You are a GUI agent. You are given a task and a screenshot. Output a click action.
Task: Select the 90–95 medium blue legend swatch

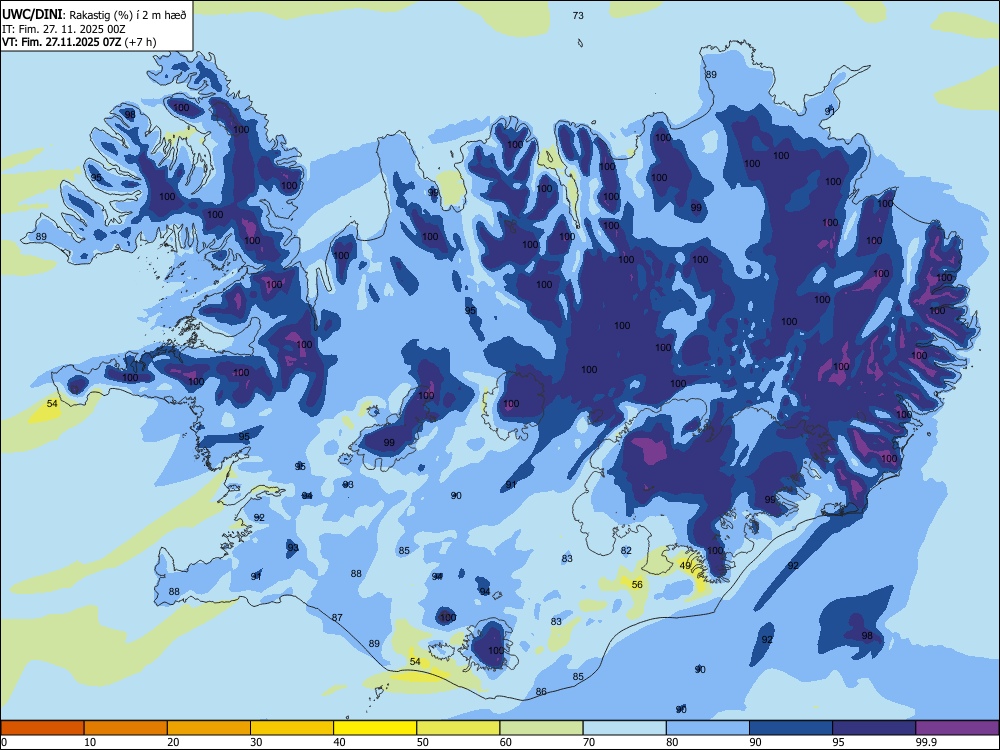tap(791, 728)
